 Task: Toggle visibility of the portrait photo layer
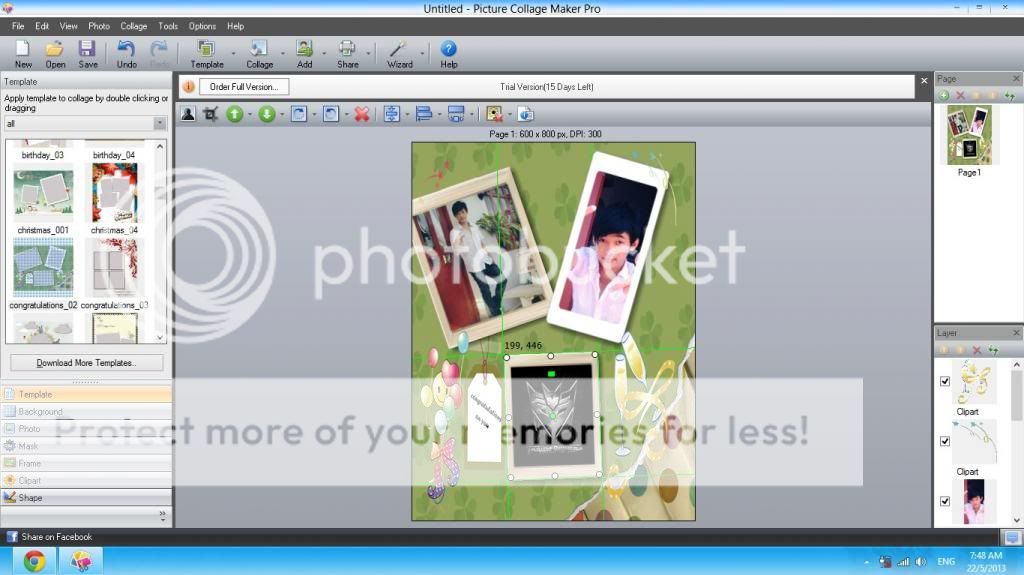click(945, 501)
